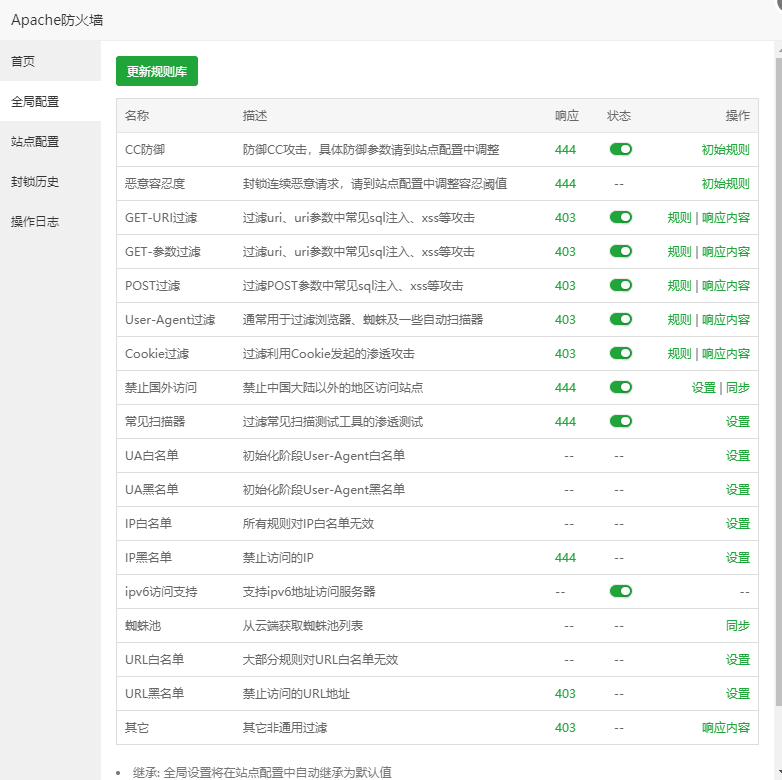The height and width of the screenshot is (780, 782).
Task: Click the 更新规则库 button
Action: point(157,71)
